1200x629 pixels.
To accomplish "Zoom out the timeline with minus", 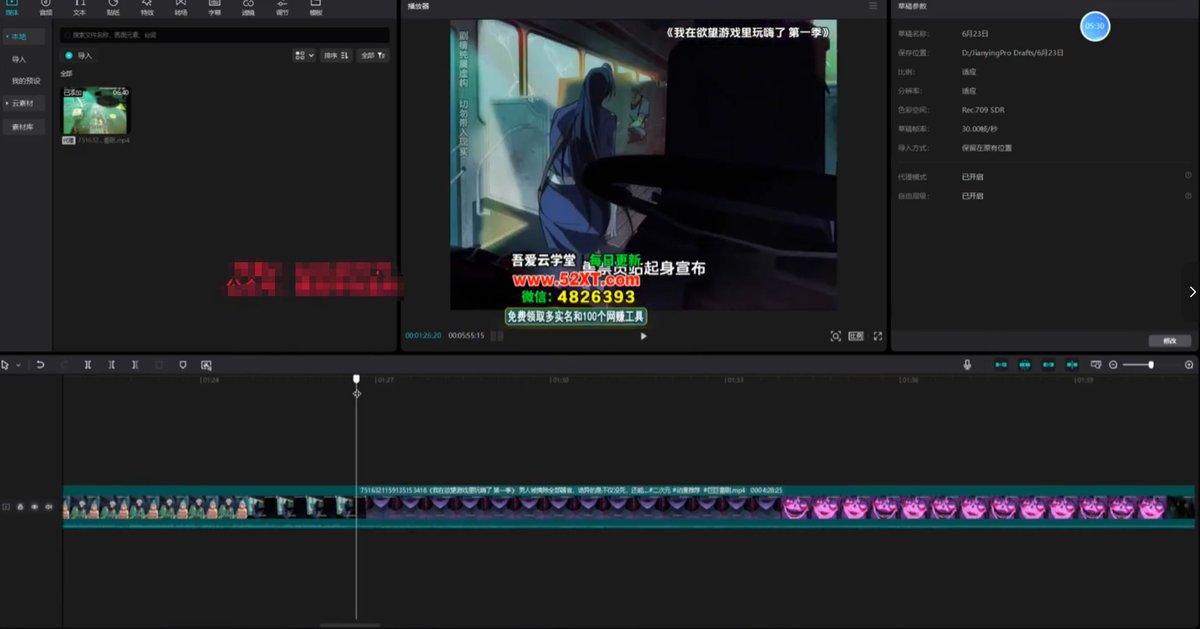I will point(1113,365).
